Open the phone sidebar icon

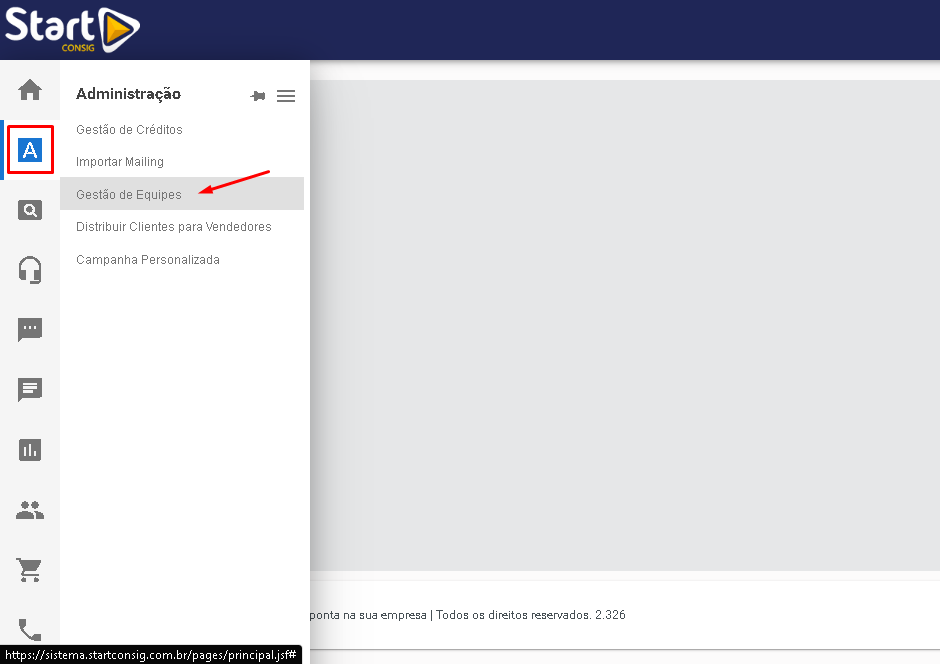click(x=30, y=630)
